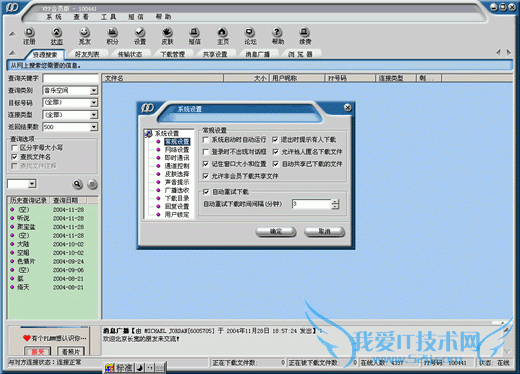520x374 pixels.
Task: Sort results by the 文件名 column header
Action: (x=163, y=78)
